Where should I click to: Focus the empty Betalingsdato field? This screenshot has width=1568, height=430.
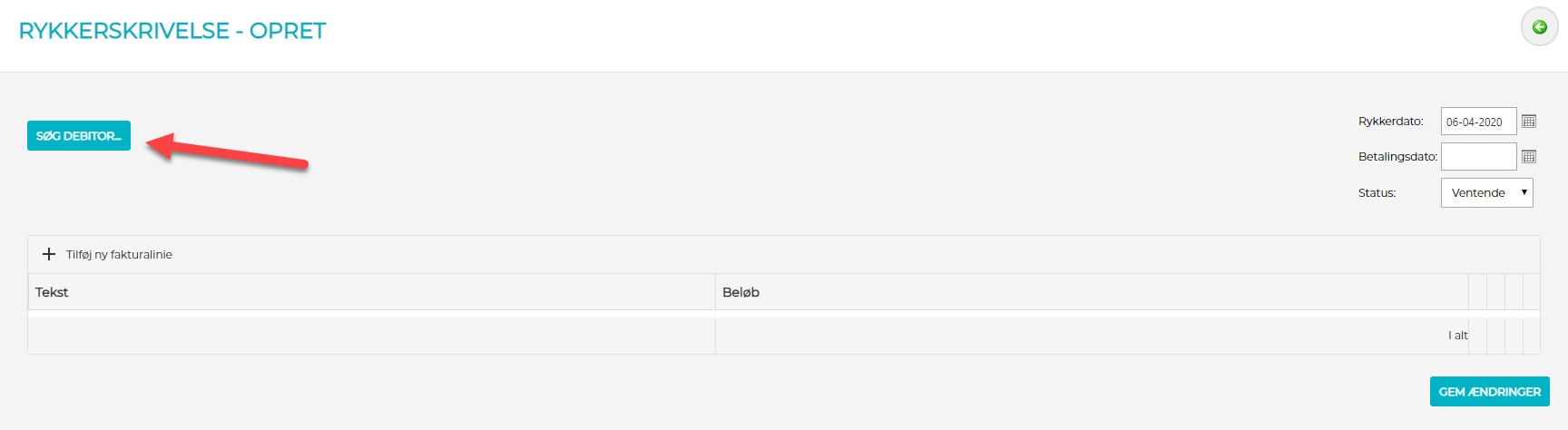coord(1478,156)
